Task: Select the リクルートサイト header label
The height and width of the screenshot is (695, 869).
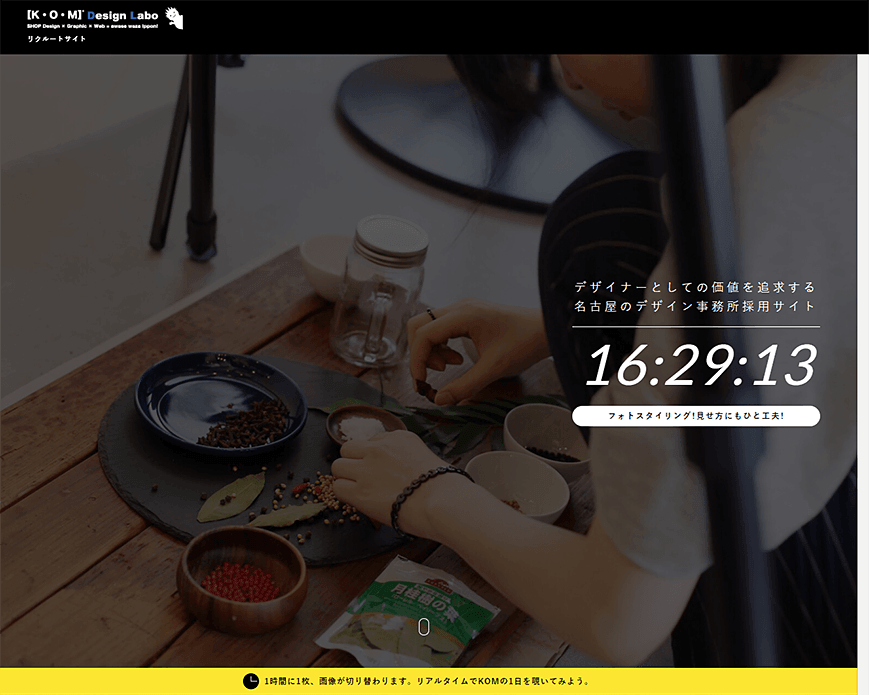Action: click(57, 39)
